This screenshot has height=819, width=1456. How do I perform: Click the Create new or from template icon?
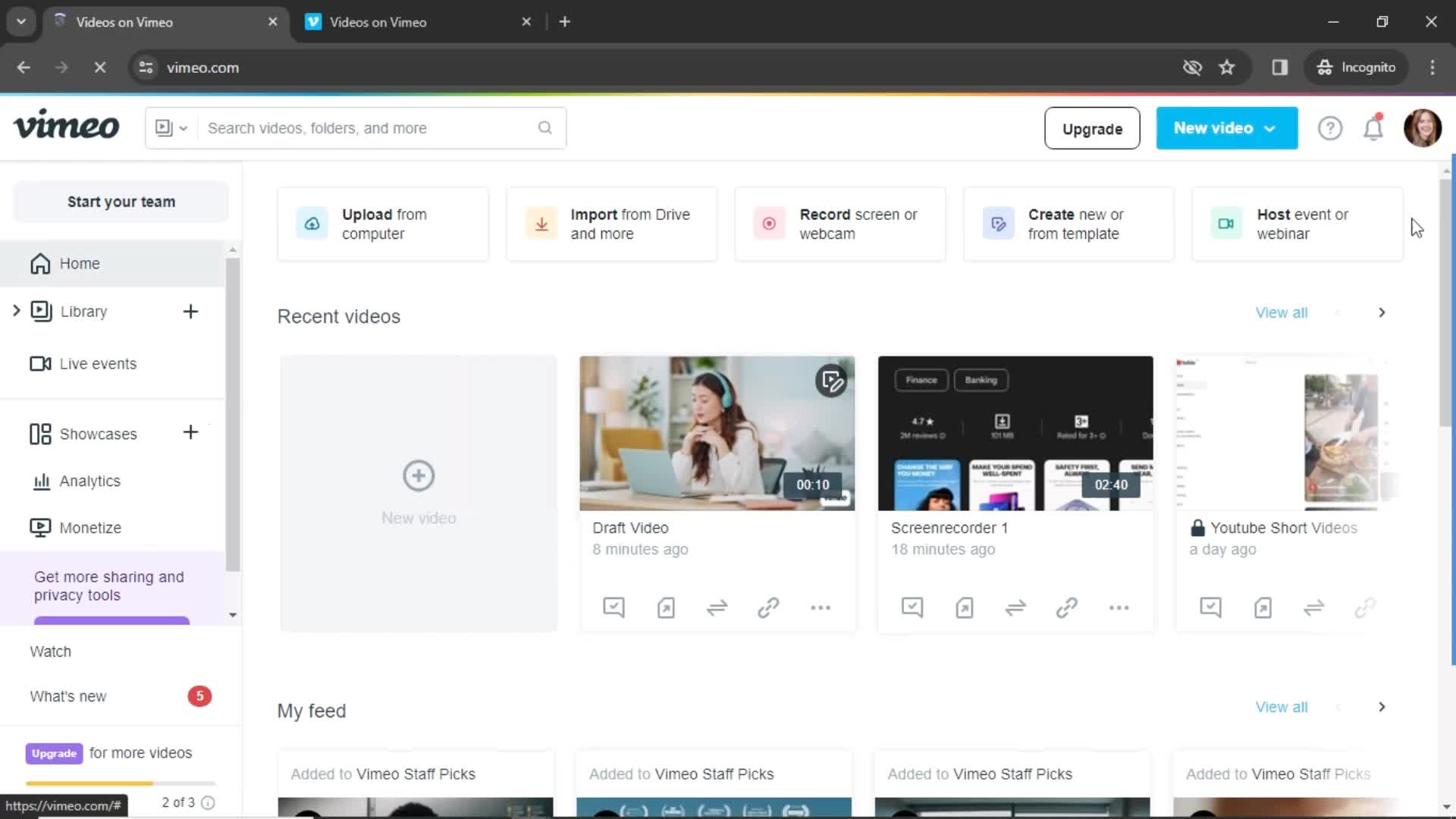[x=998, y=223]
